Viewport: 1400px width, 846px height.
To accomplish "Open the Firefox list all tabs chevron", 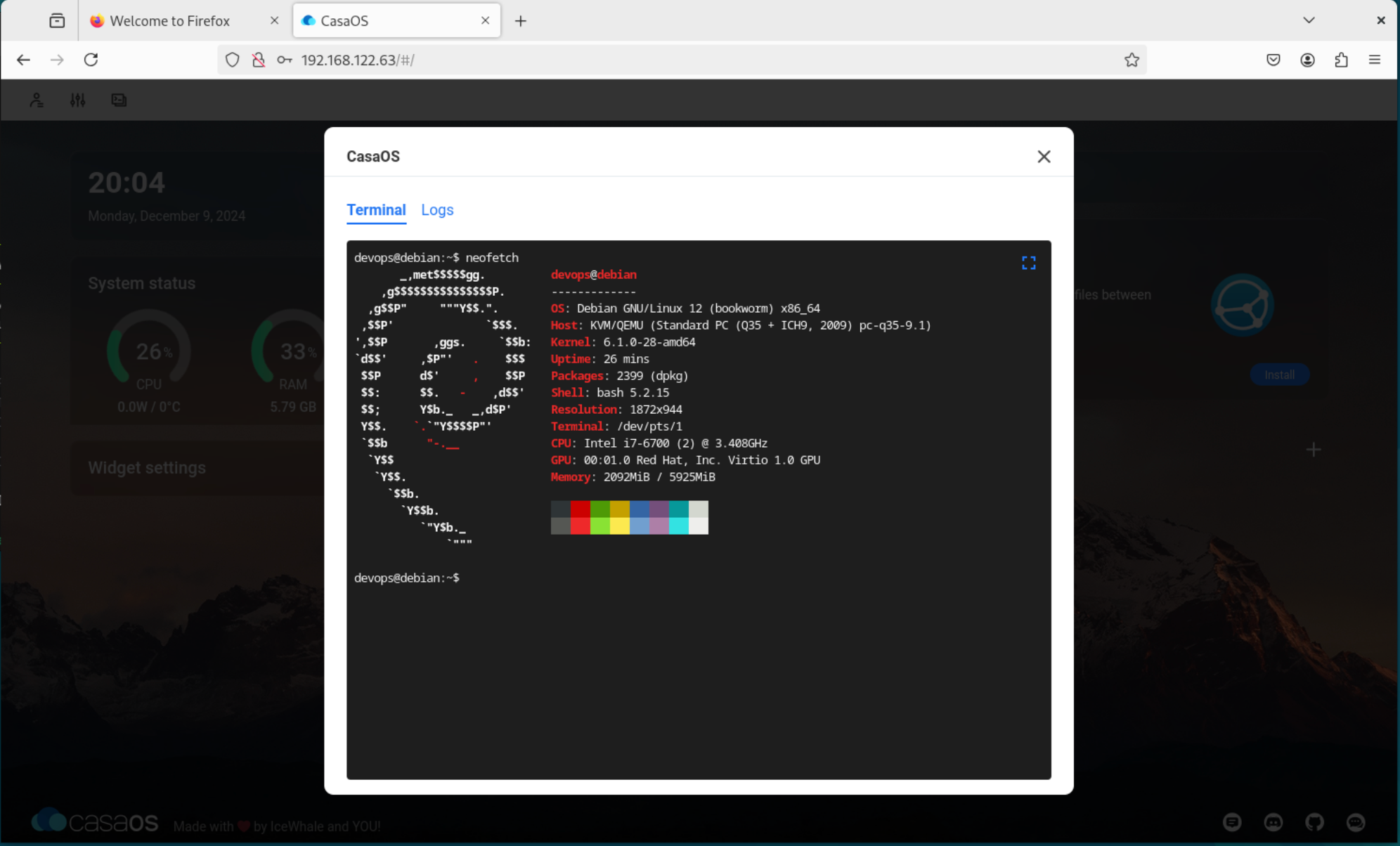I will [x=1309, y=20].
